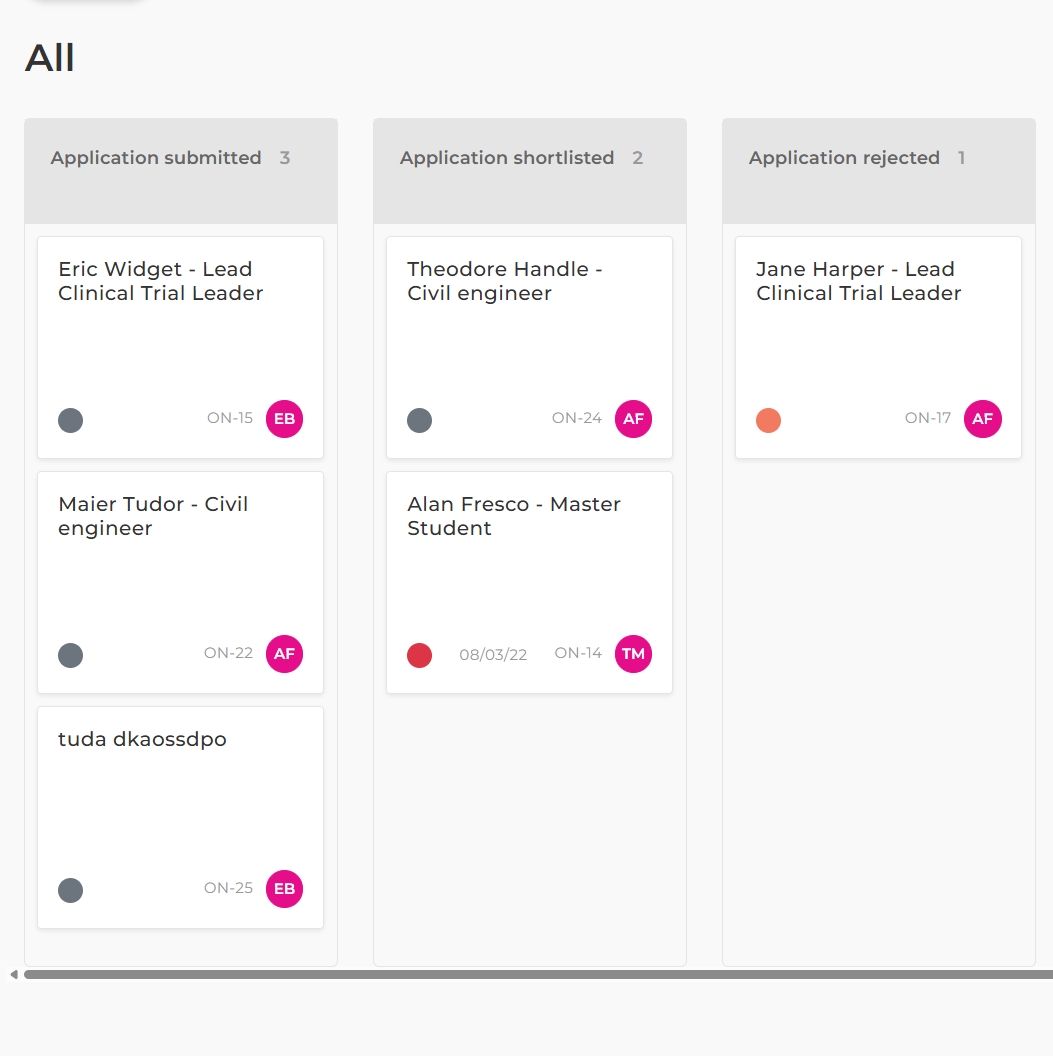This screenshot has height=1056, width=1053.
Task: Open Eric Widget - Lead Clinical Trial Leader card
Action: click(x=160, y=281)
